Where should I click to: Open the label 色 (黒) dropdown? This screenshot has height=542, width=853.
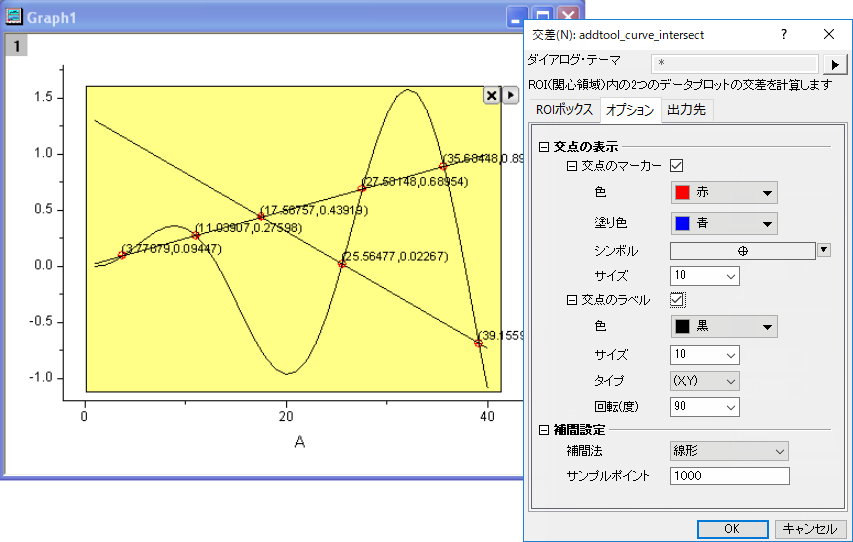(724, 327)
